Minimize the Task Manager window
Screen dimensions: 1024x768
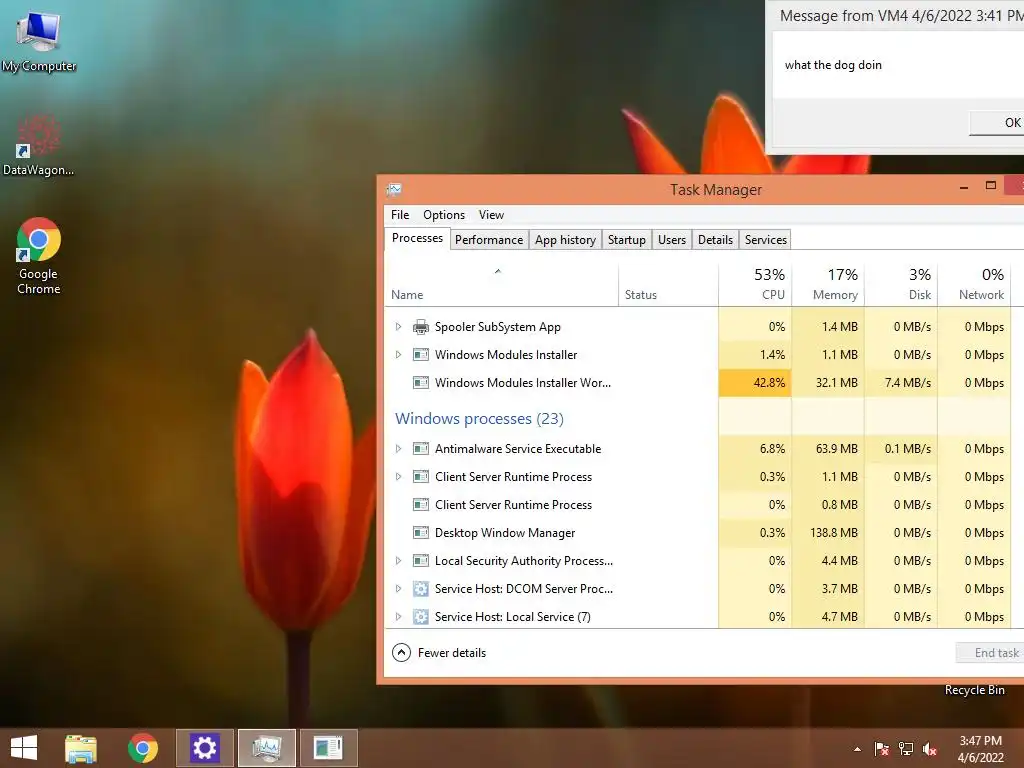point(964,188)
